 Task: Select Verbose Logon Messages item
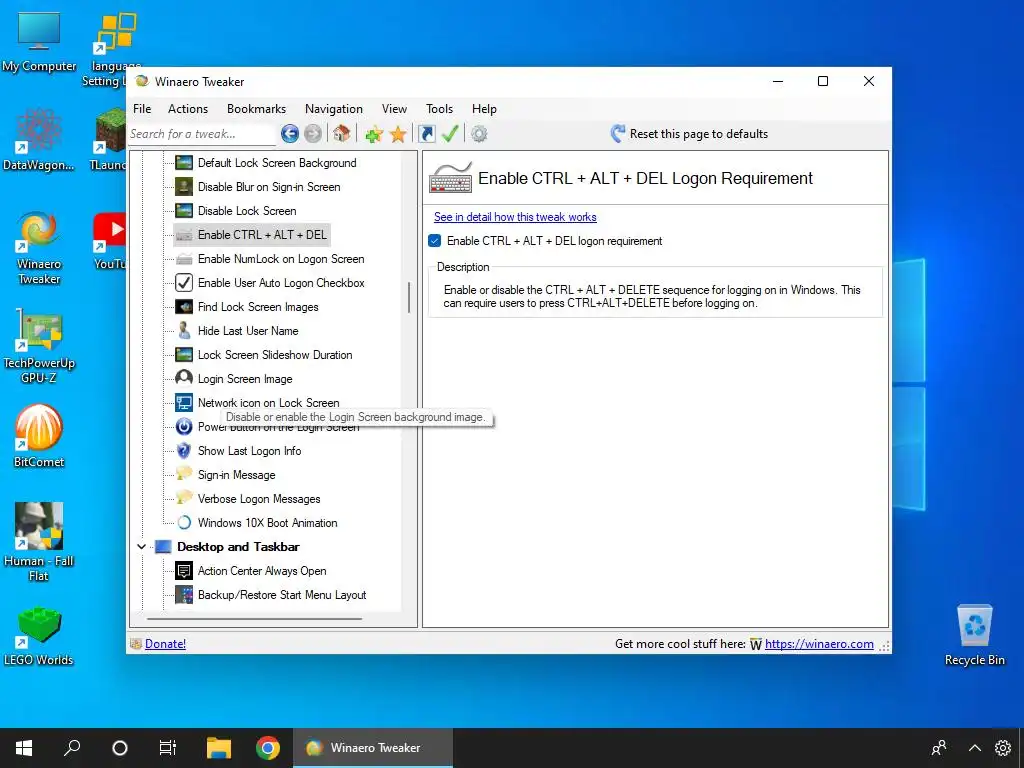click(x=259, y=499)
